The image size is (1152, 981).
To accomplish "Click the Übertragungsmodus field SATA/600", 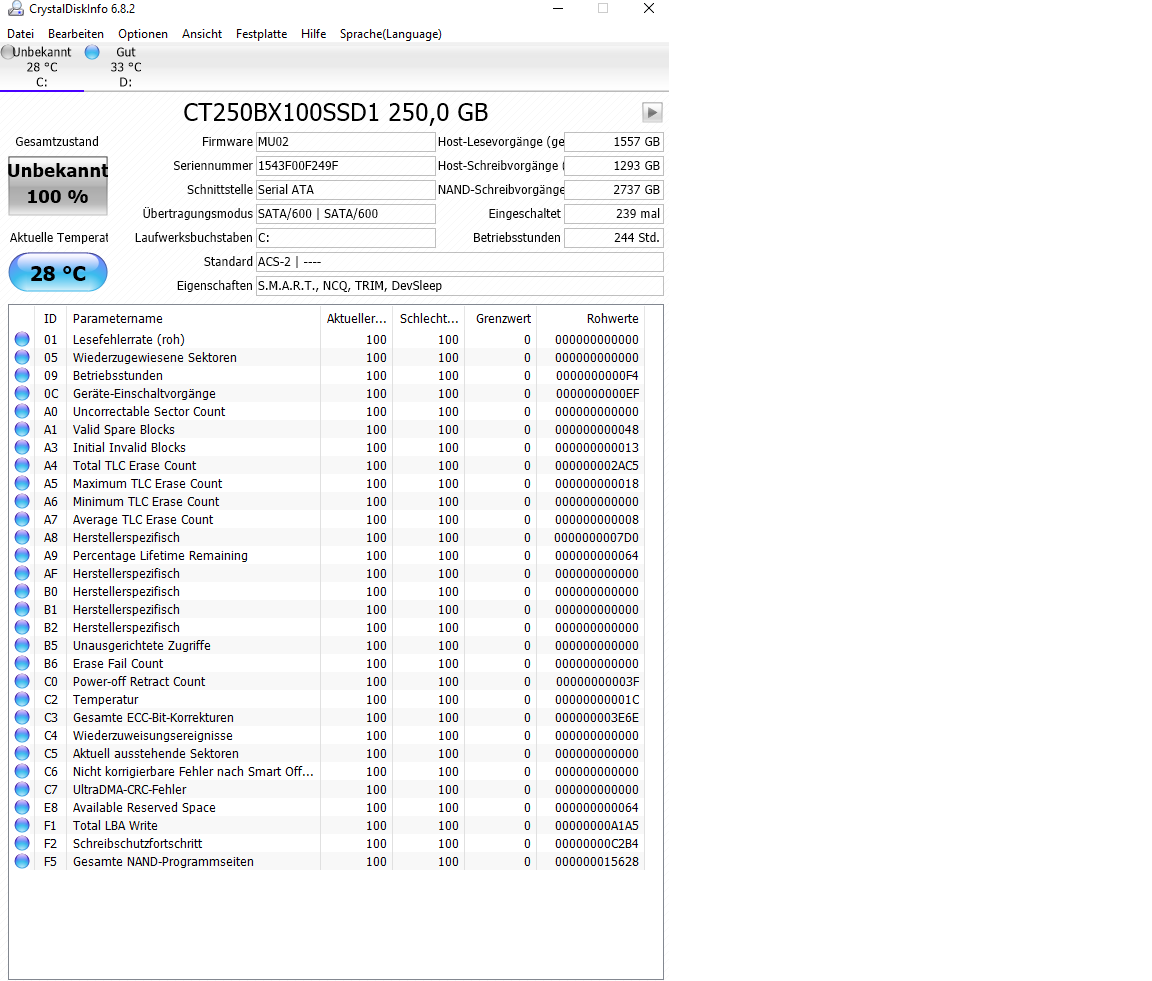I will (x=345, y=214).
